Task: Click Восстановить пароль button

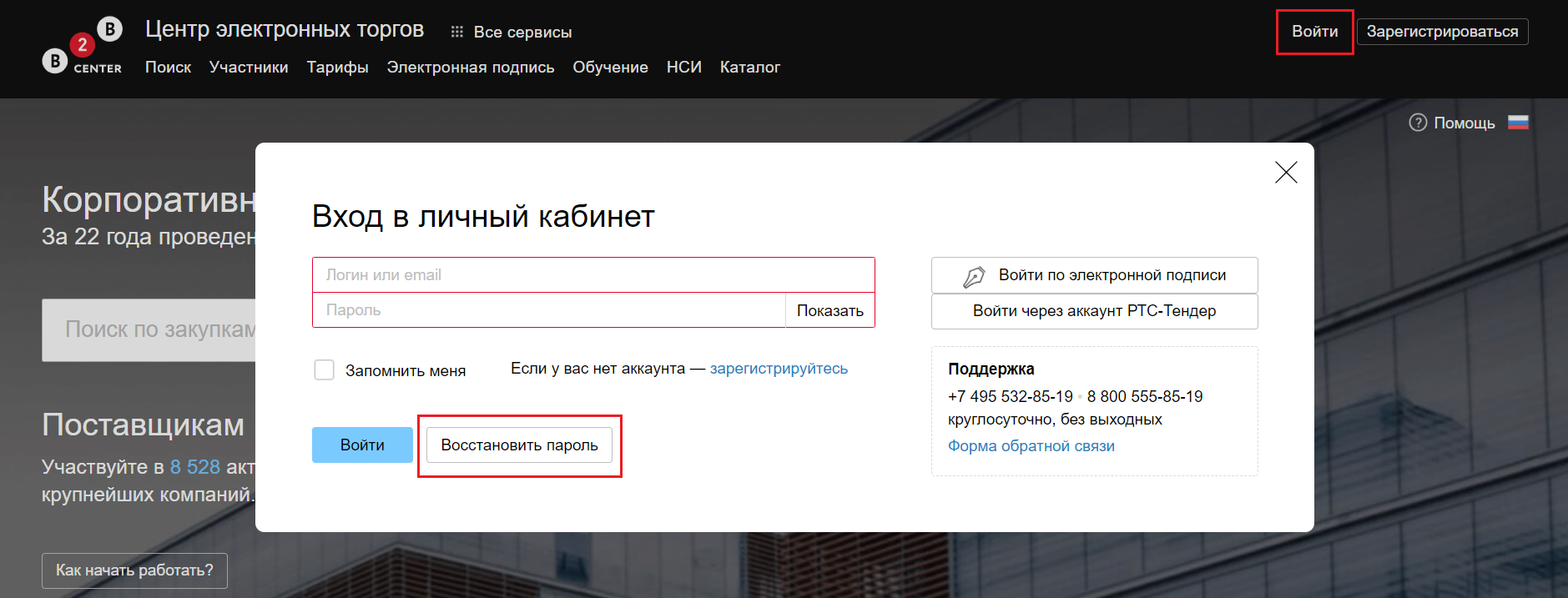Action: [x=519, y=445]
